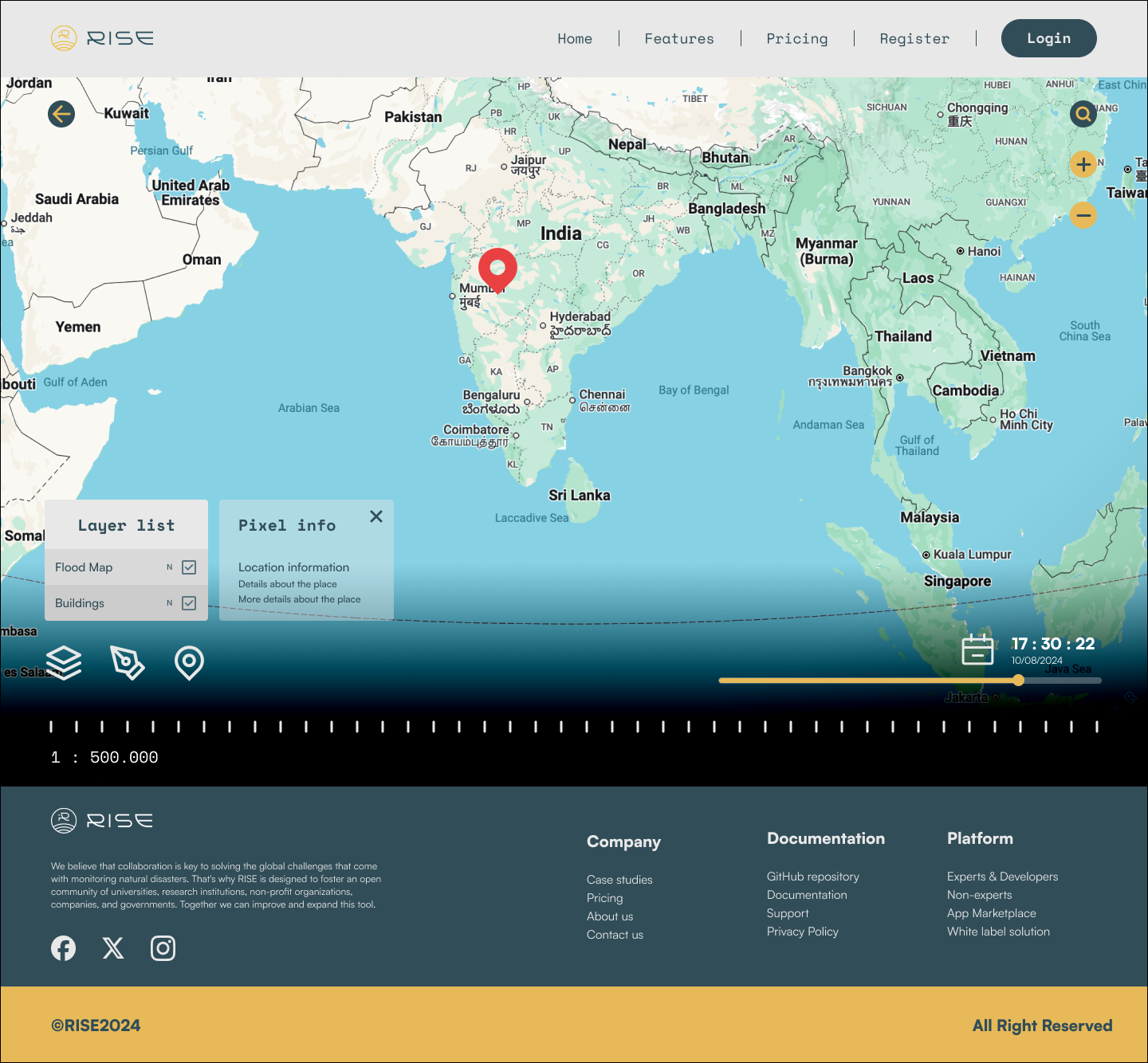Open the Instagram footer icon

[163, 948]
